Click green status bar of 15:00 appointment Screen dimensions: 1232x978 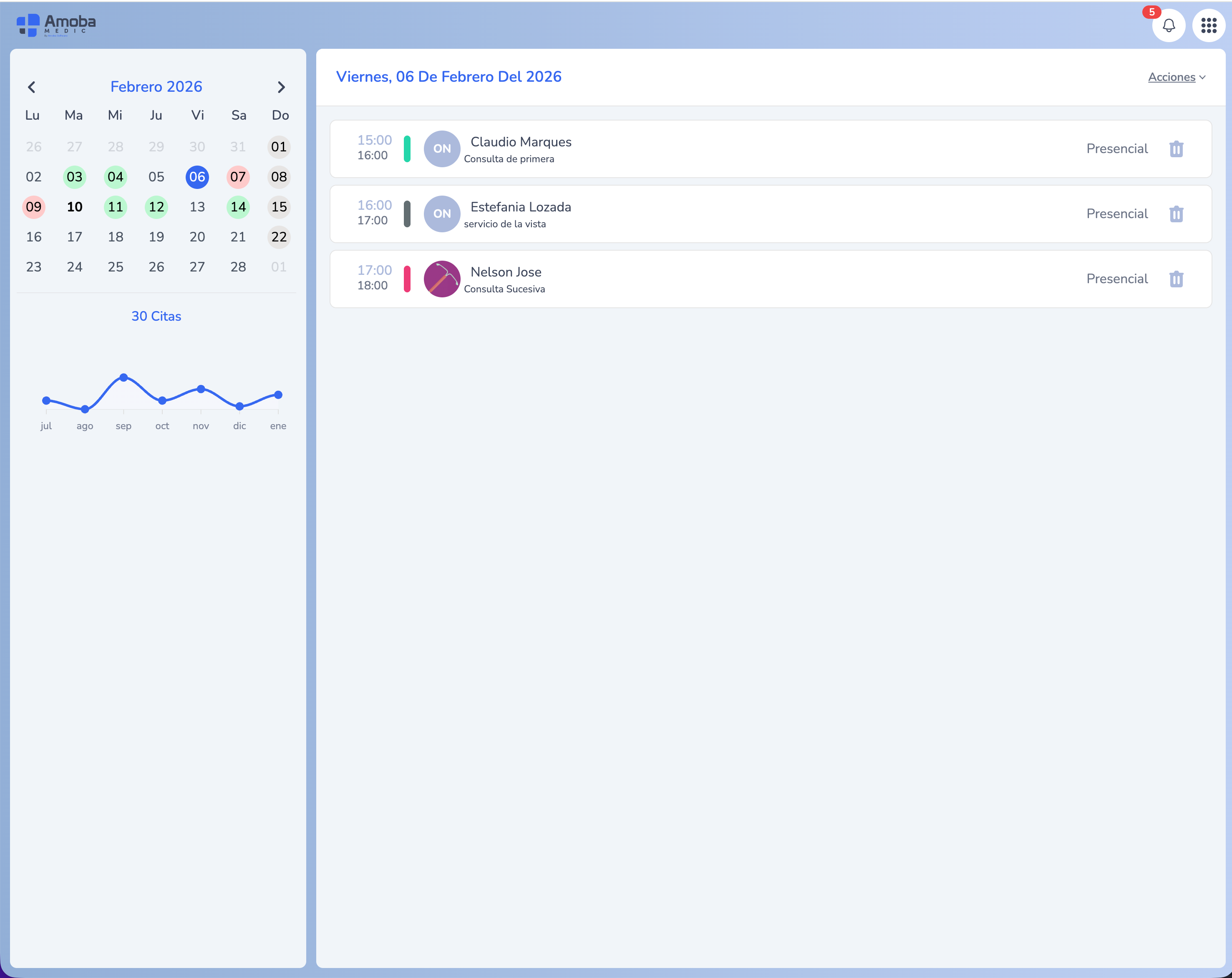point(407,148)
